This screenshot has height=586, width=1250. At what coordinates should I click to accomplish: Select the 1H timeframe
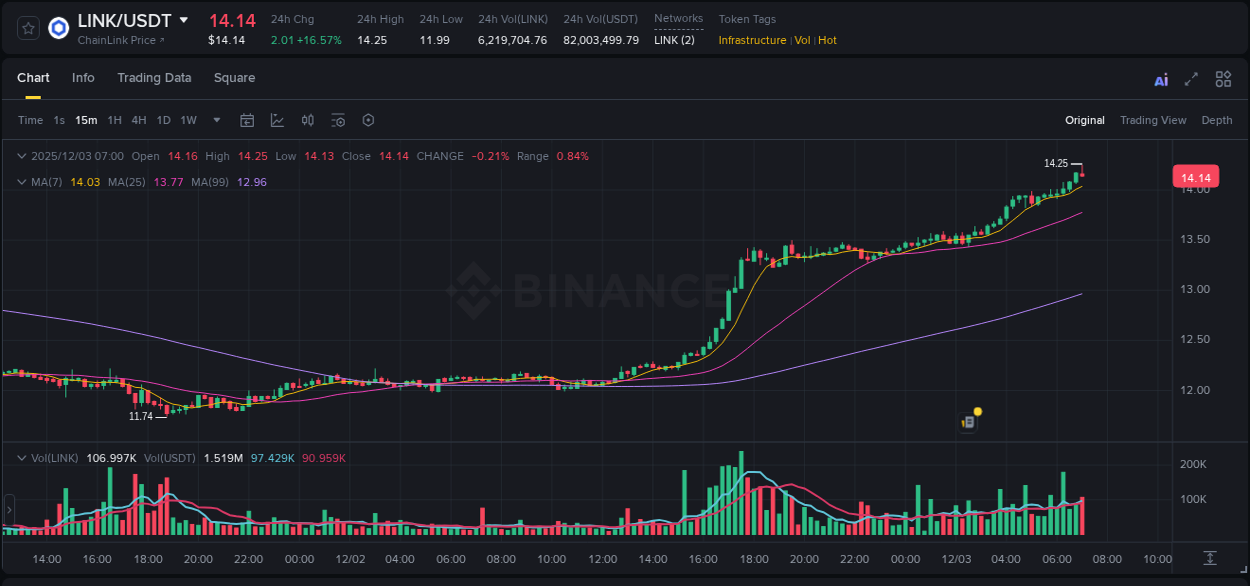tap(114, 120)
